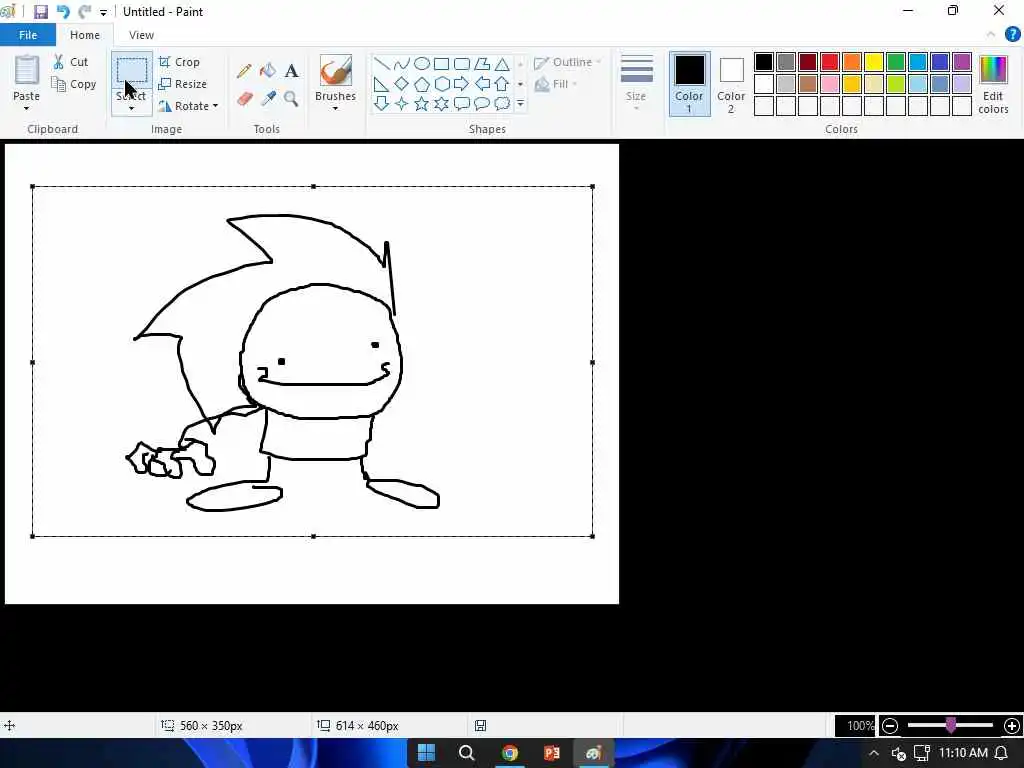The image size is (1024, 768).
Task: Pick the Right triangle shape
Action: [382, 84]
